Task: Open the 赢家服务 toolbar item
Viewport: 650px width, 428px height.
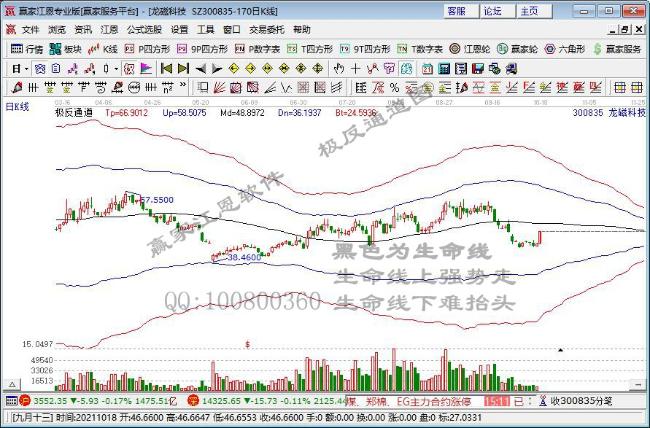Action: [x=619, y=48]
